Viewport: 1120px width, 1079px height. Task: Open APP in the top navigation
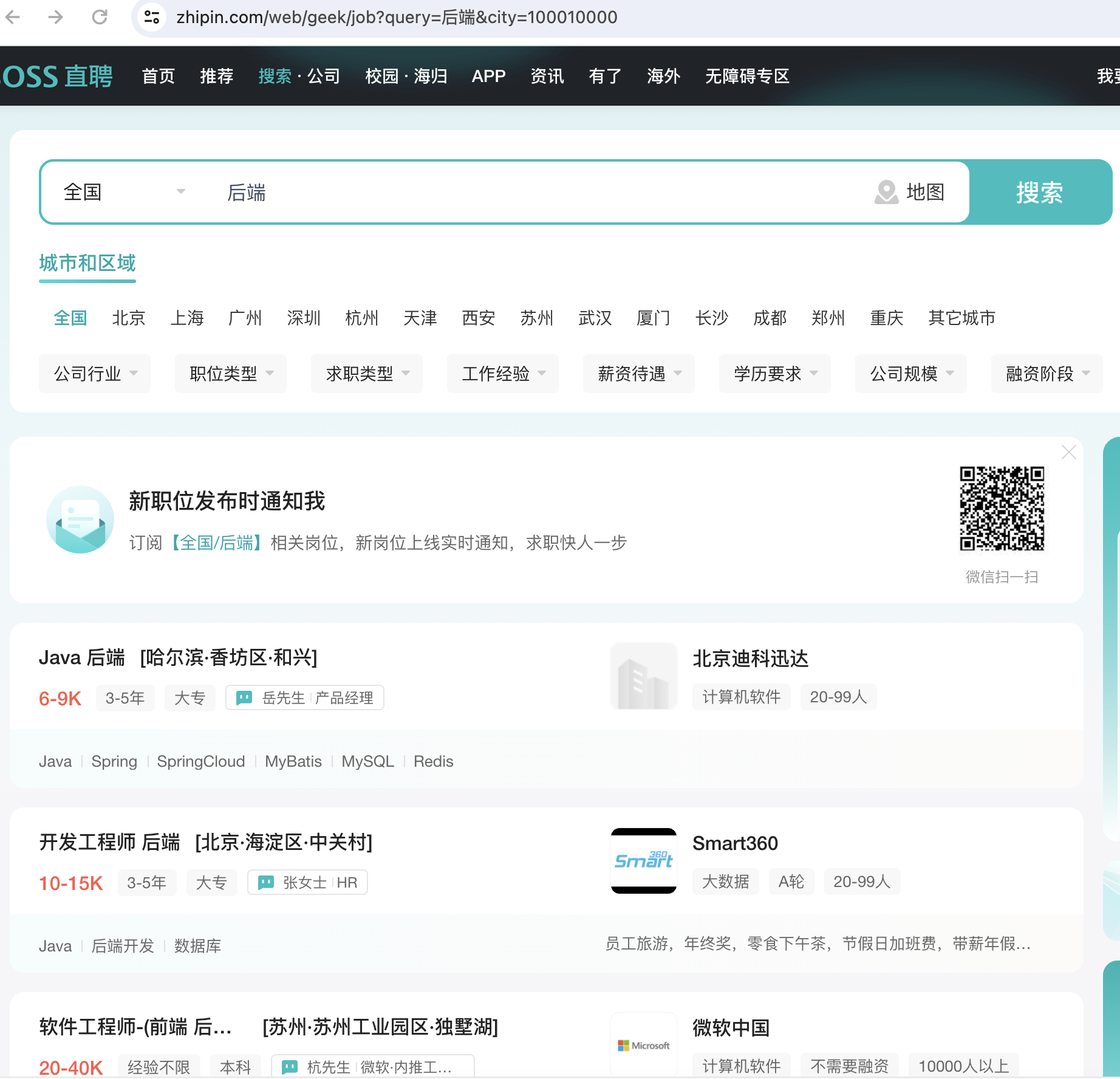(x=489, y=76)
